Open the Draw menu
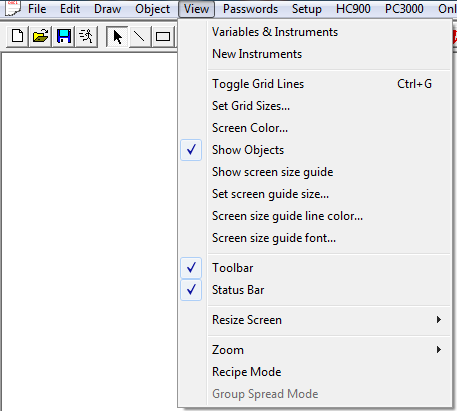 [107, 9]
